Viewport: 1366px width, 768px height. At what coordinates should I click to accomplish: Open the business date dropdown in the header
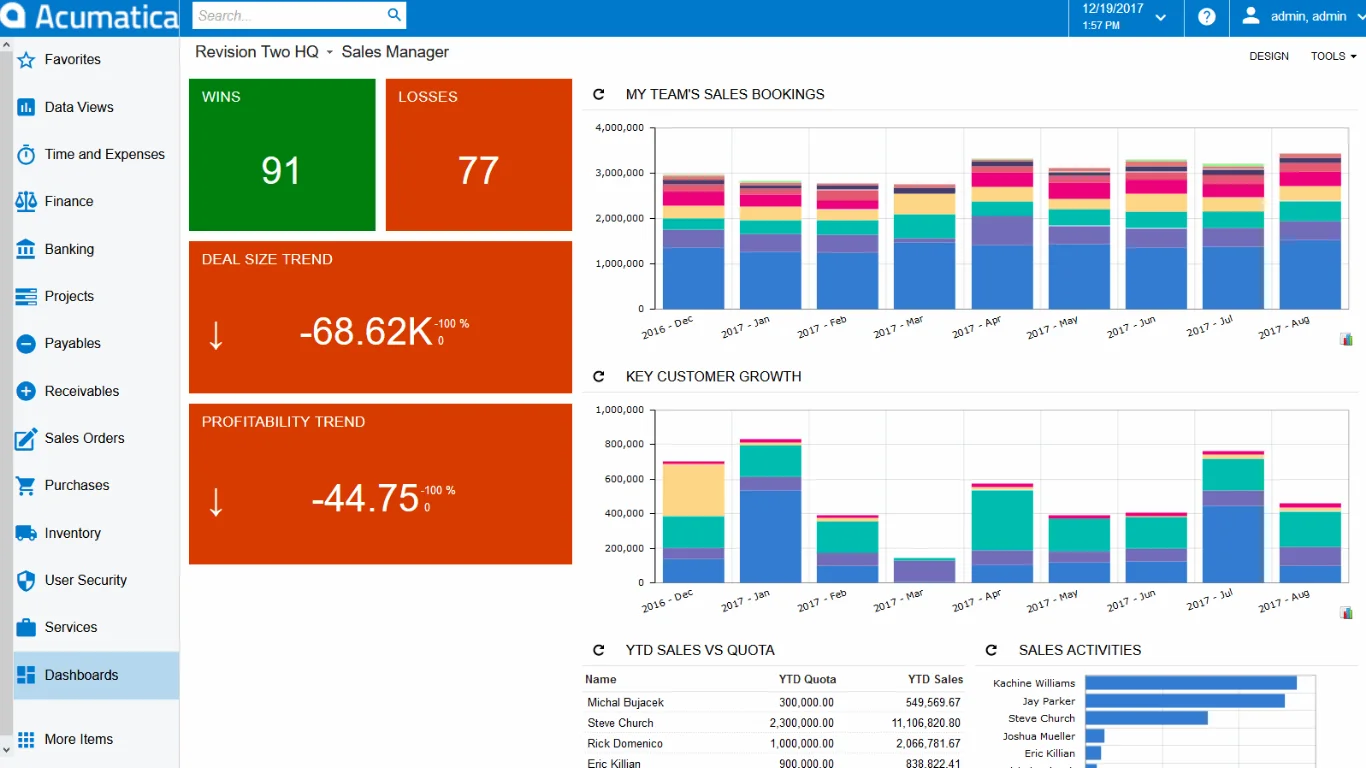[x=1159, y=17]
